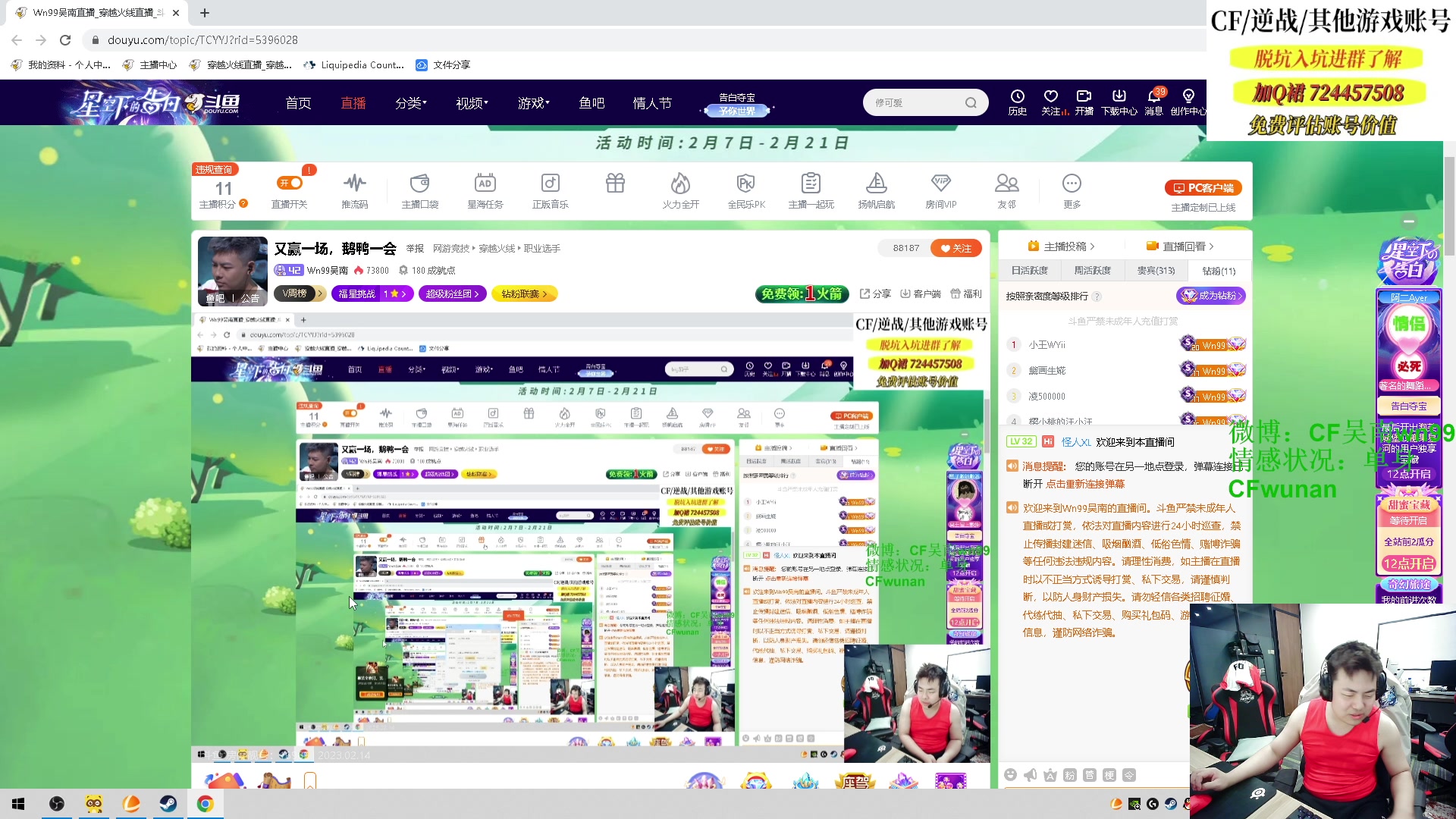Open Chrome from the taskbar

(205, 804)
